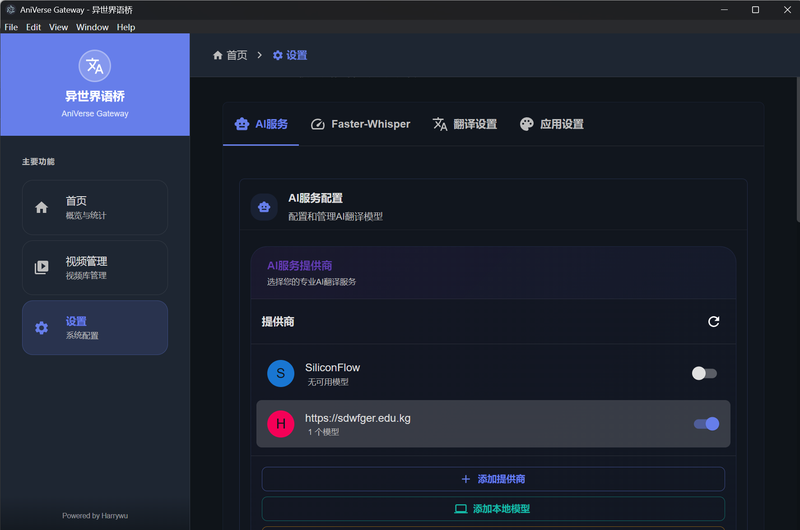
Task: Click the gear icon in breadcrumb
Action: [278, 55]
